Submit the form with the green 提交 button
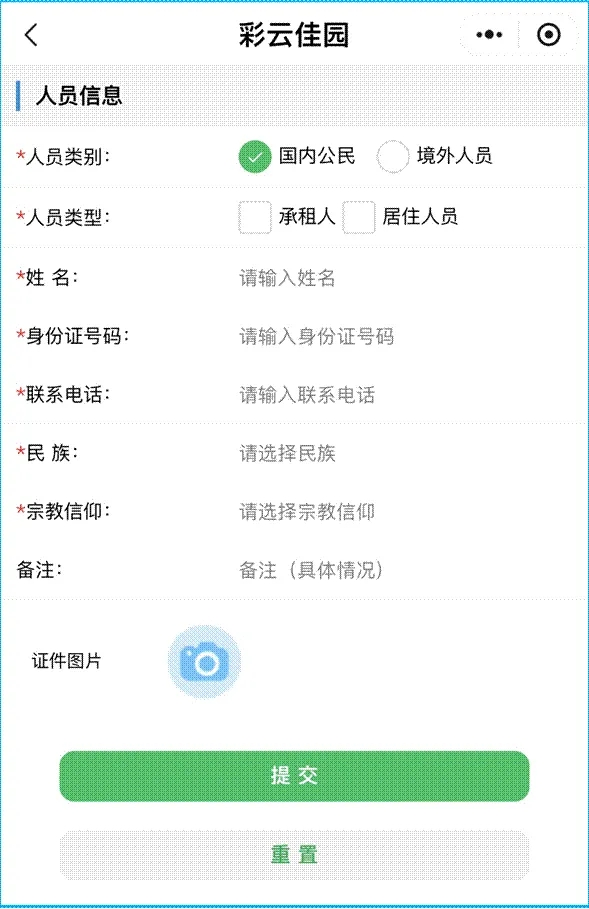This screenshot has width=589, height=909. pyautogui.click(x=294, y=776)
